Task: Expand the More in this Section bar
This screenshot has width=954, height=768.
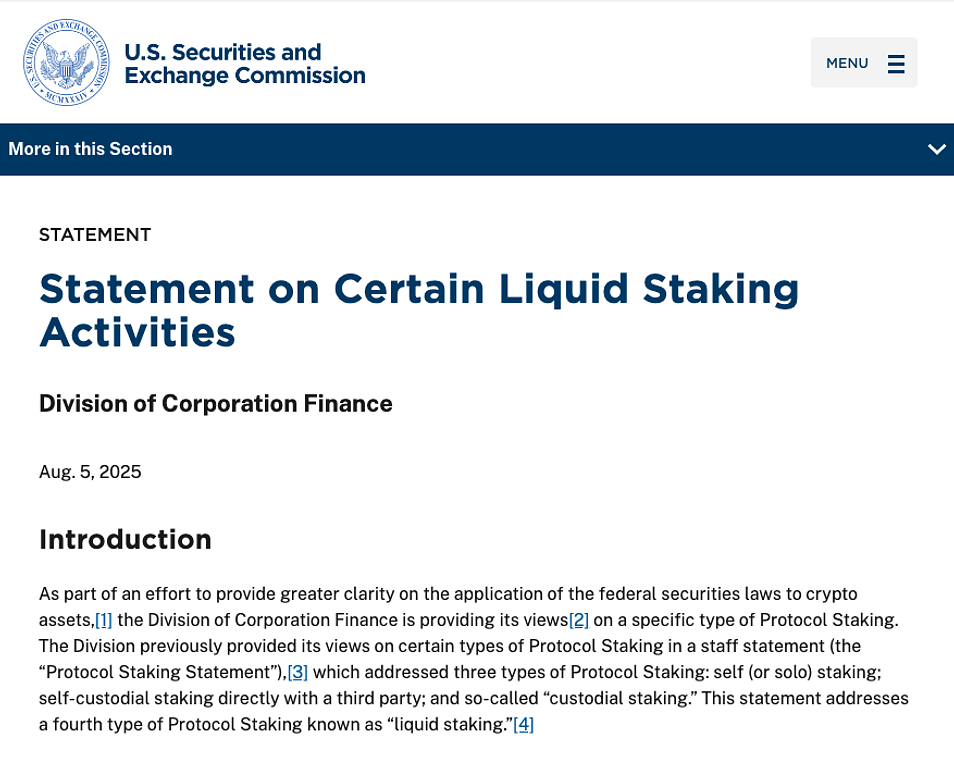Action: point(90,149)
